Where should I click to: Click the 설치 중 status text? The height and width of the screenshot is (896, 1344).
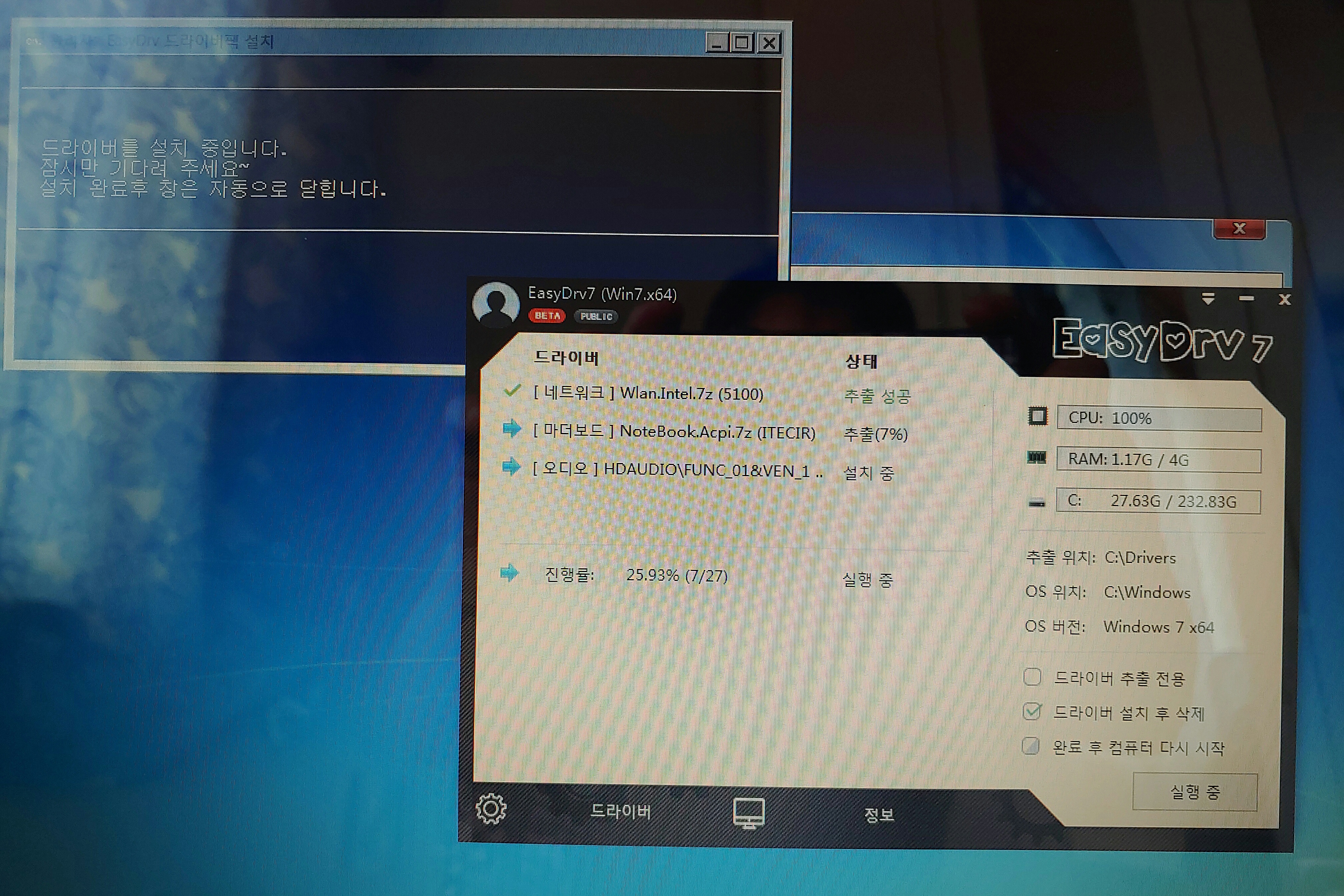pyautogui.click(x=868, y=473)
